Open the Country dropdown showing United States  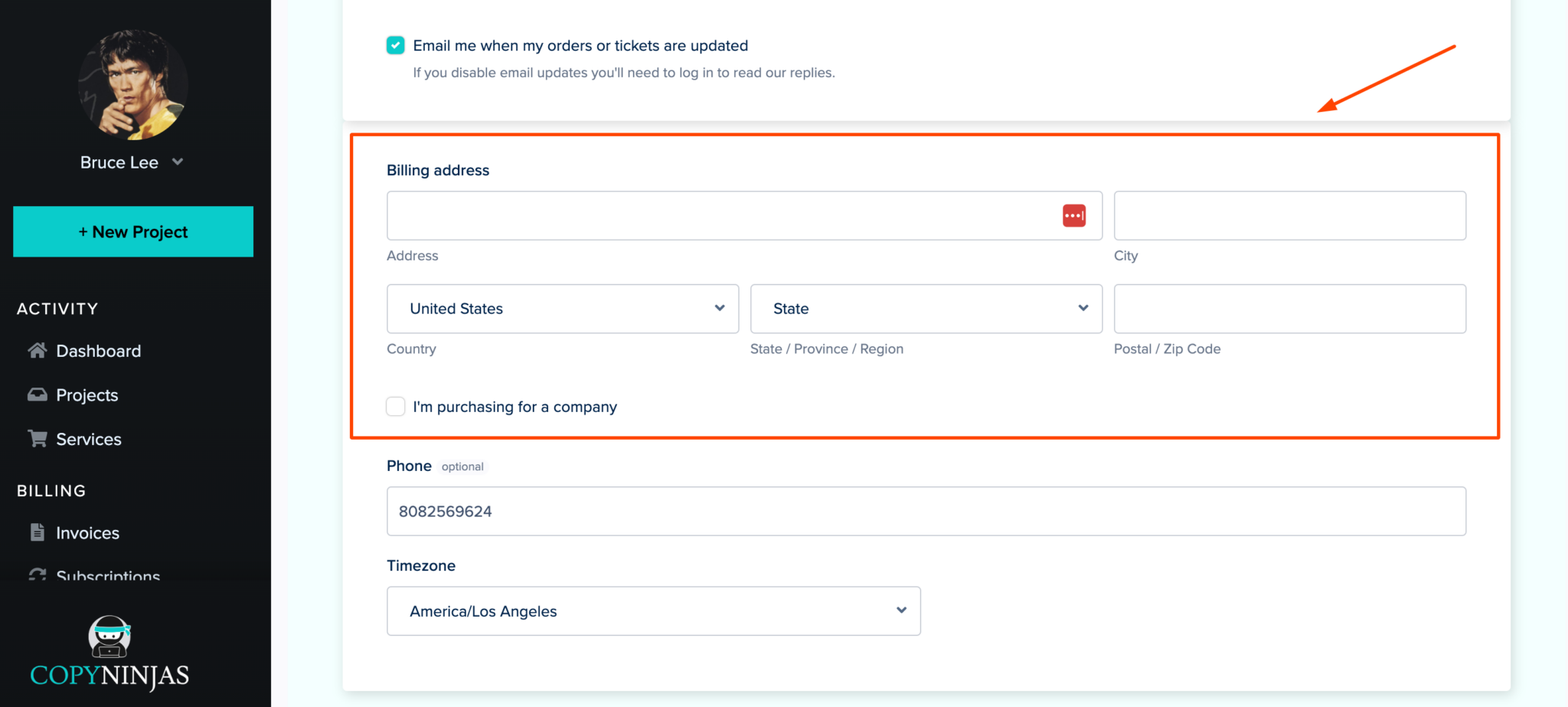pyautogui.click(x=563, y=309)
